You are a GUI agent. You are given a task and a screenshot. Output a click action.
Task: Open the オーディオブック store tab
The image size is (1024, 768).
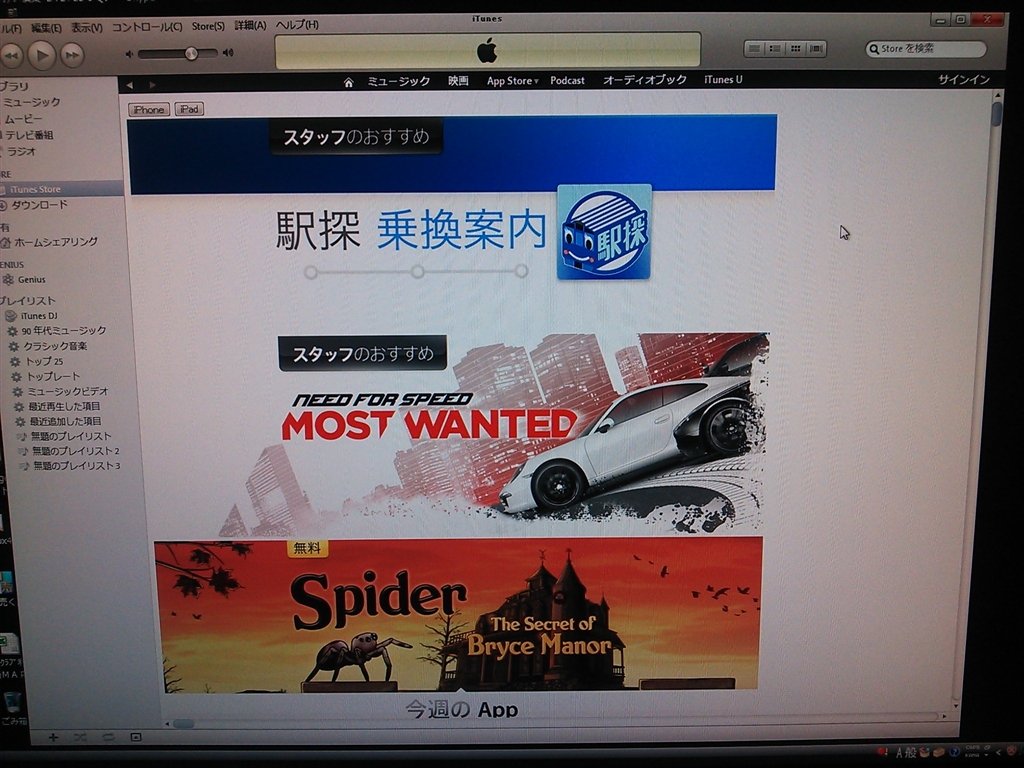click(x=645, y=80)
